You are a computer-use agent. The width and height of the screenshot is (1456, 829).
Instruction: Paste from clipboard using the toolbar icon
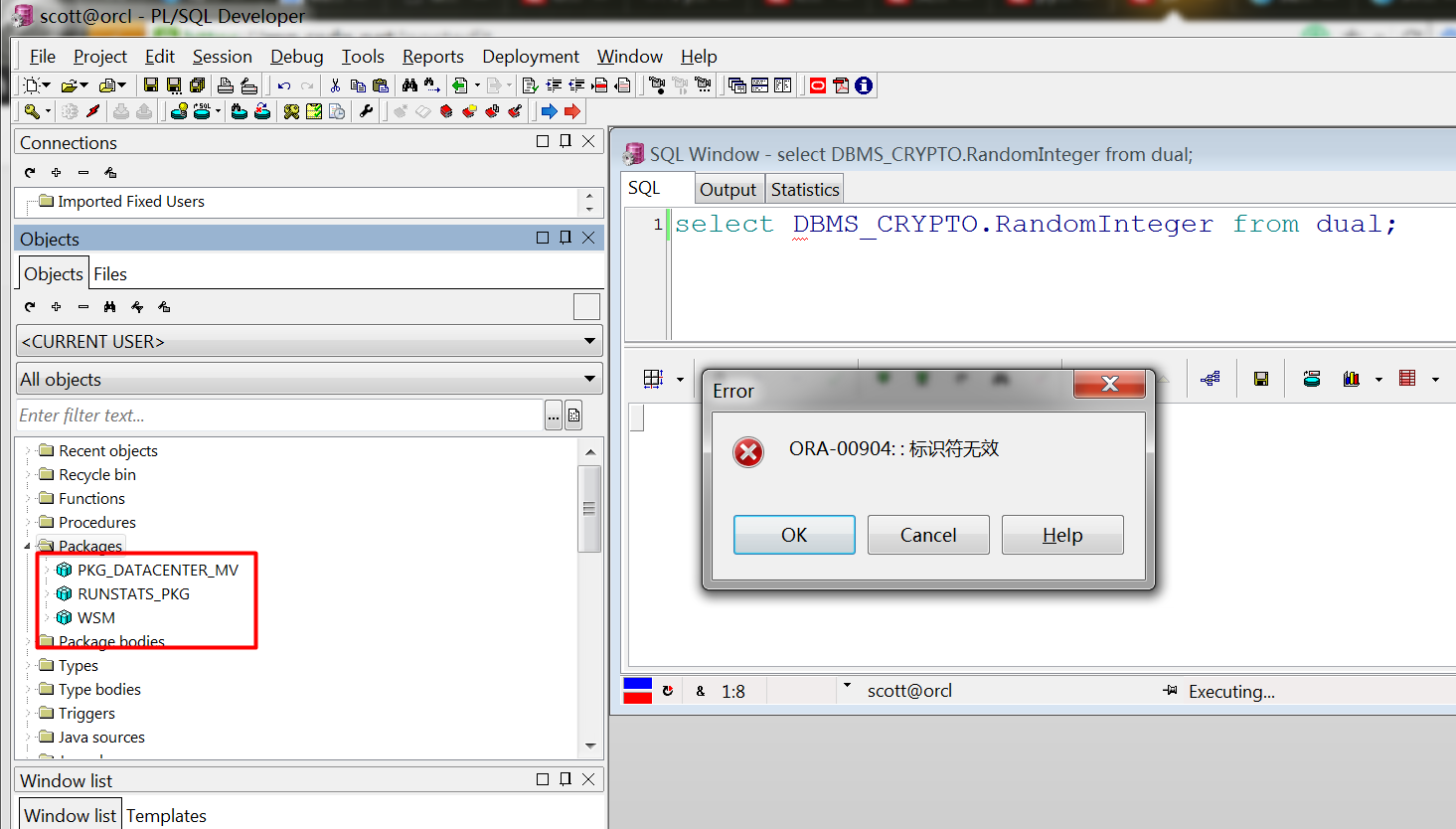380,83
